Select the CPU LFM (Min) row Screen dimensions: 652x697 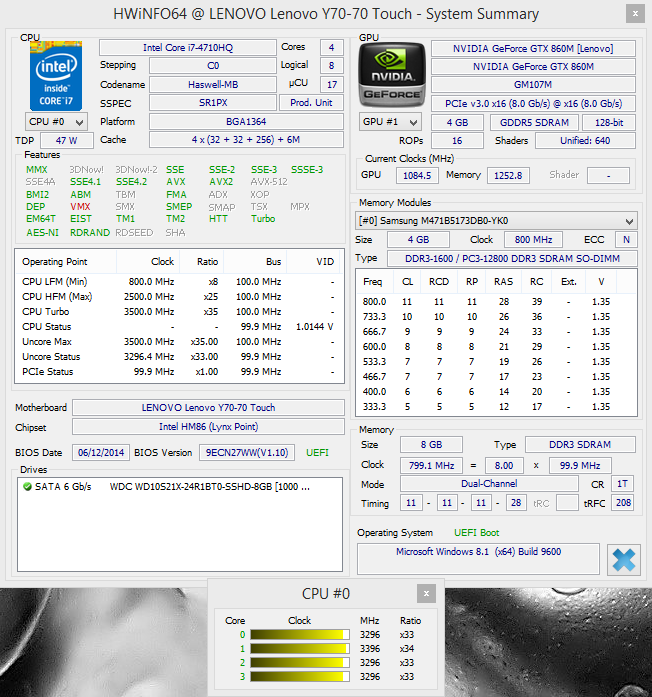click(x=180, y=282)
